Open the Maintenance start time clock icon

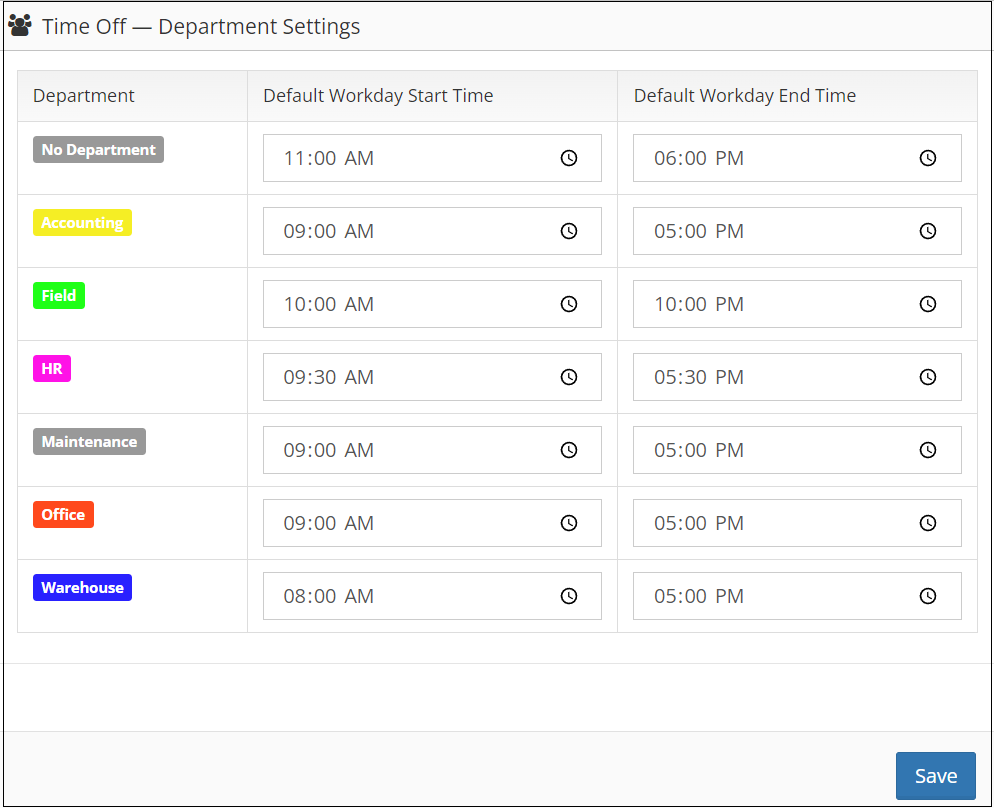click(x=568, y=450)
